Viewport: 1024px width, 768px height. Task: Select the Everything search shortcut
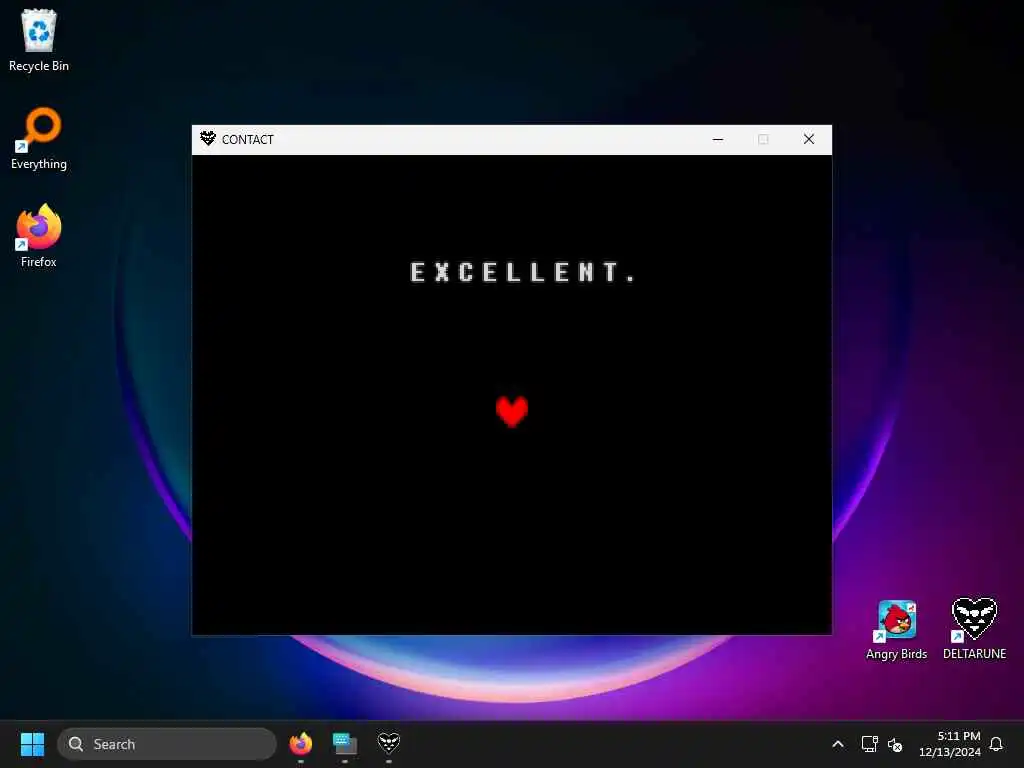(39, 138)
